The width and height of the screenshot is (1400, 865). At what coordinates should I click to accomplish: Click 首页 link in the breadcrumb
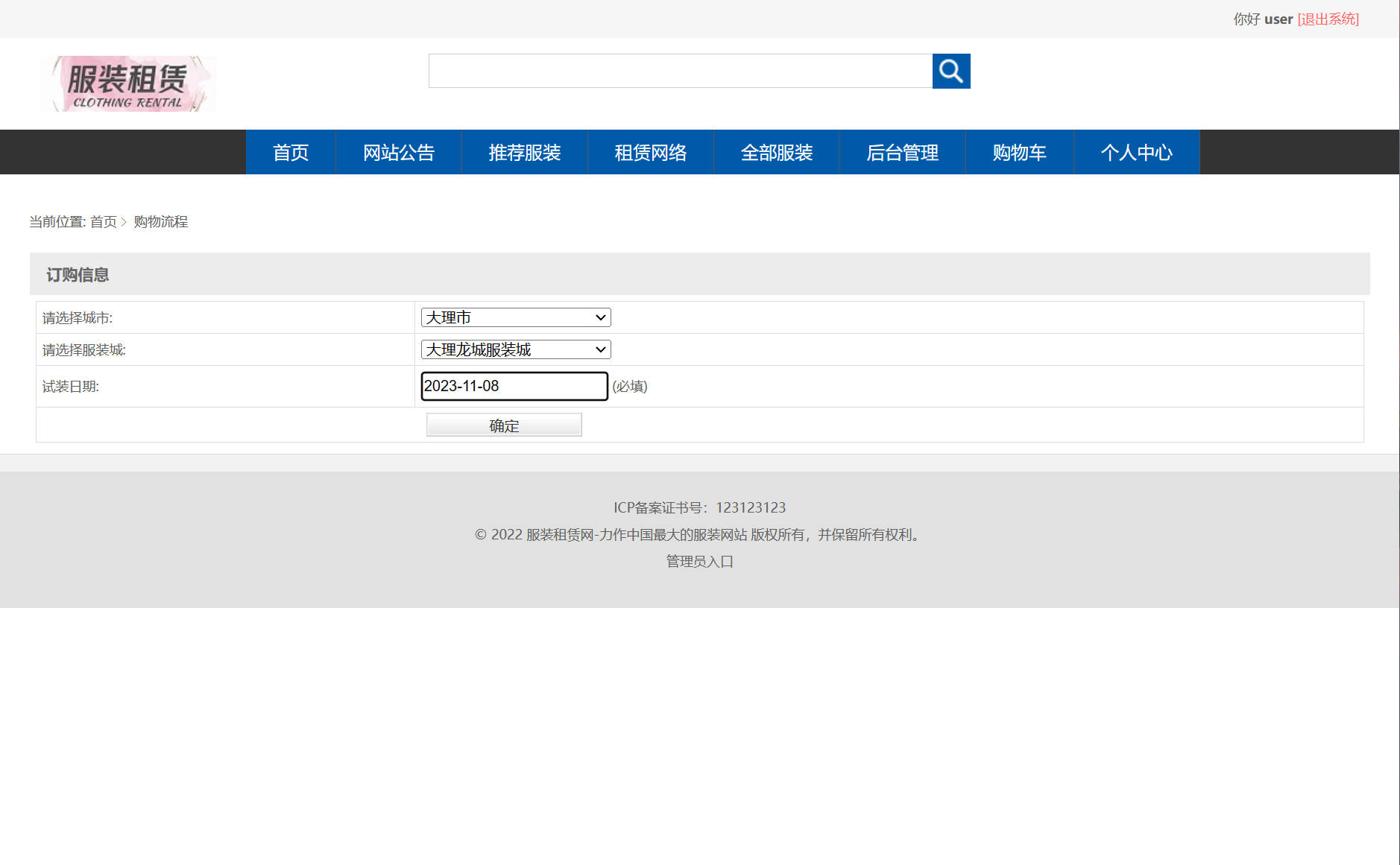coord(104,221)
